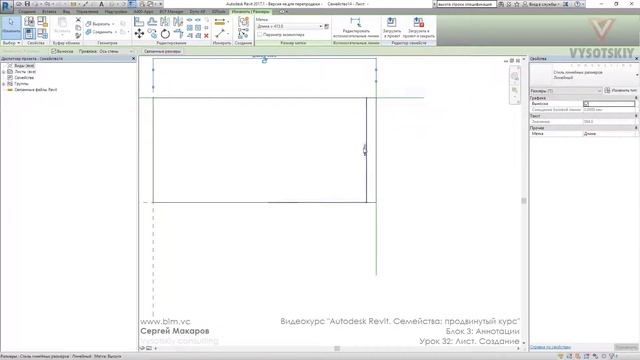The height and width of the screenshot is (360, 640).
Task: Click the Text A icon in quick access toolbar
Action: click(101, 4)
